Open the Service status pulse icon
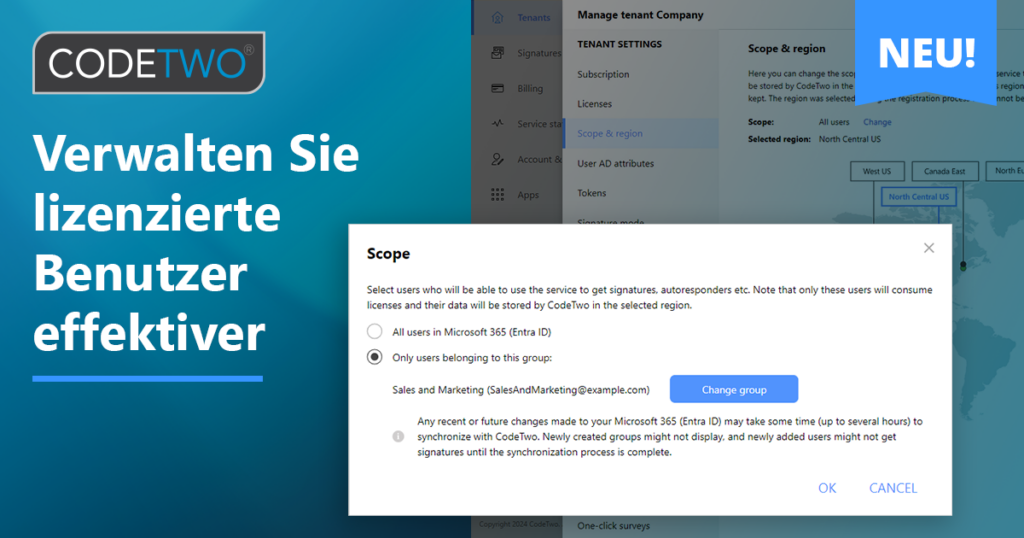The image size is (1024, 538). click(498, 123)
